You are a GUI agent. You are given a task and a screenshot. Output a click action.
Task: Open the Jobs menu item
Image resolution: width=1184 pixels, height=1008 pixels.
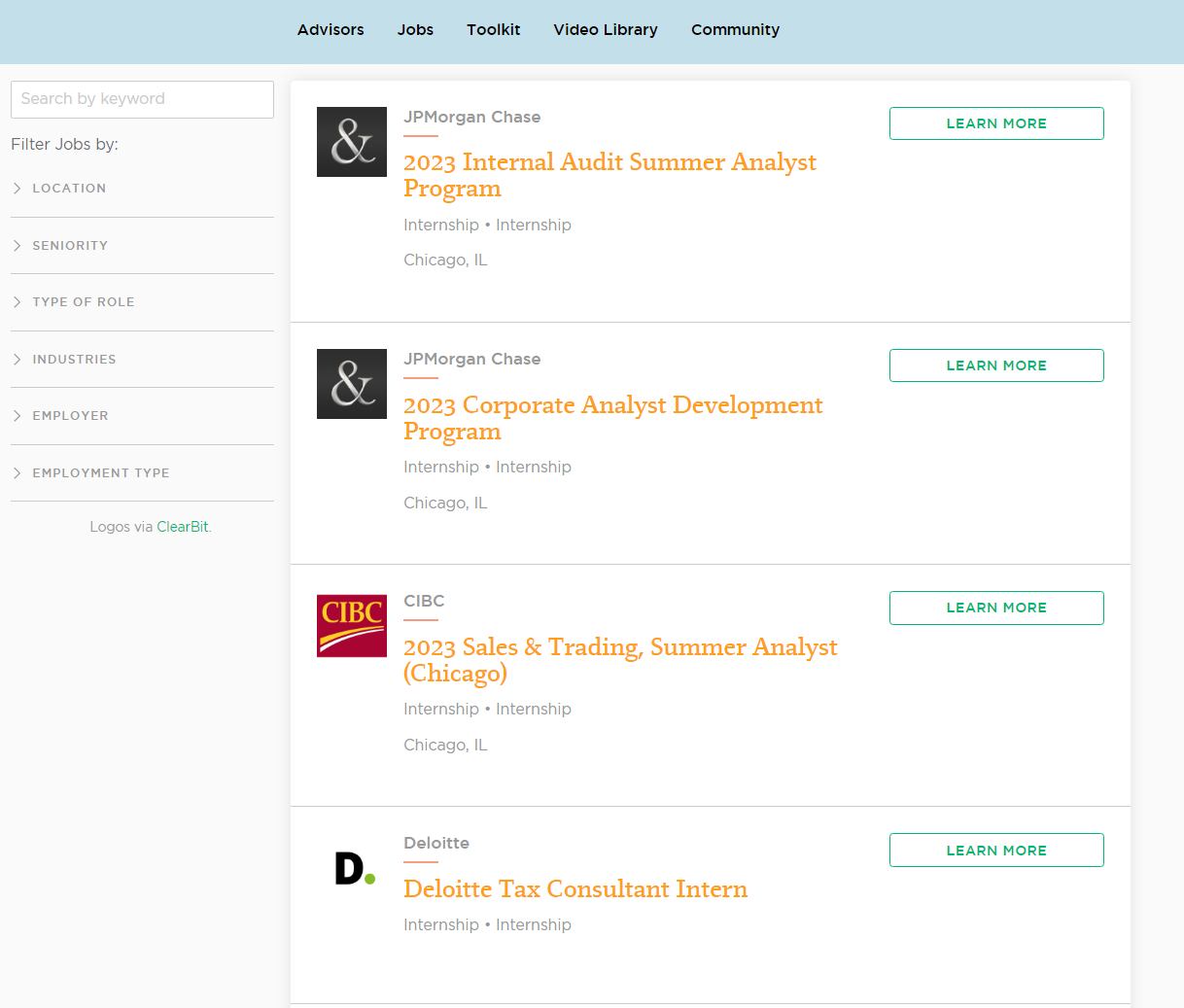point(415,29)
